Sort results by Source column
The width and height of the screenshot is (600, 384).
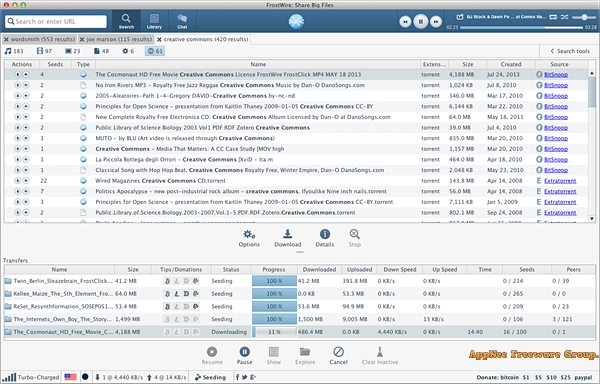point(559,64)
